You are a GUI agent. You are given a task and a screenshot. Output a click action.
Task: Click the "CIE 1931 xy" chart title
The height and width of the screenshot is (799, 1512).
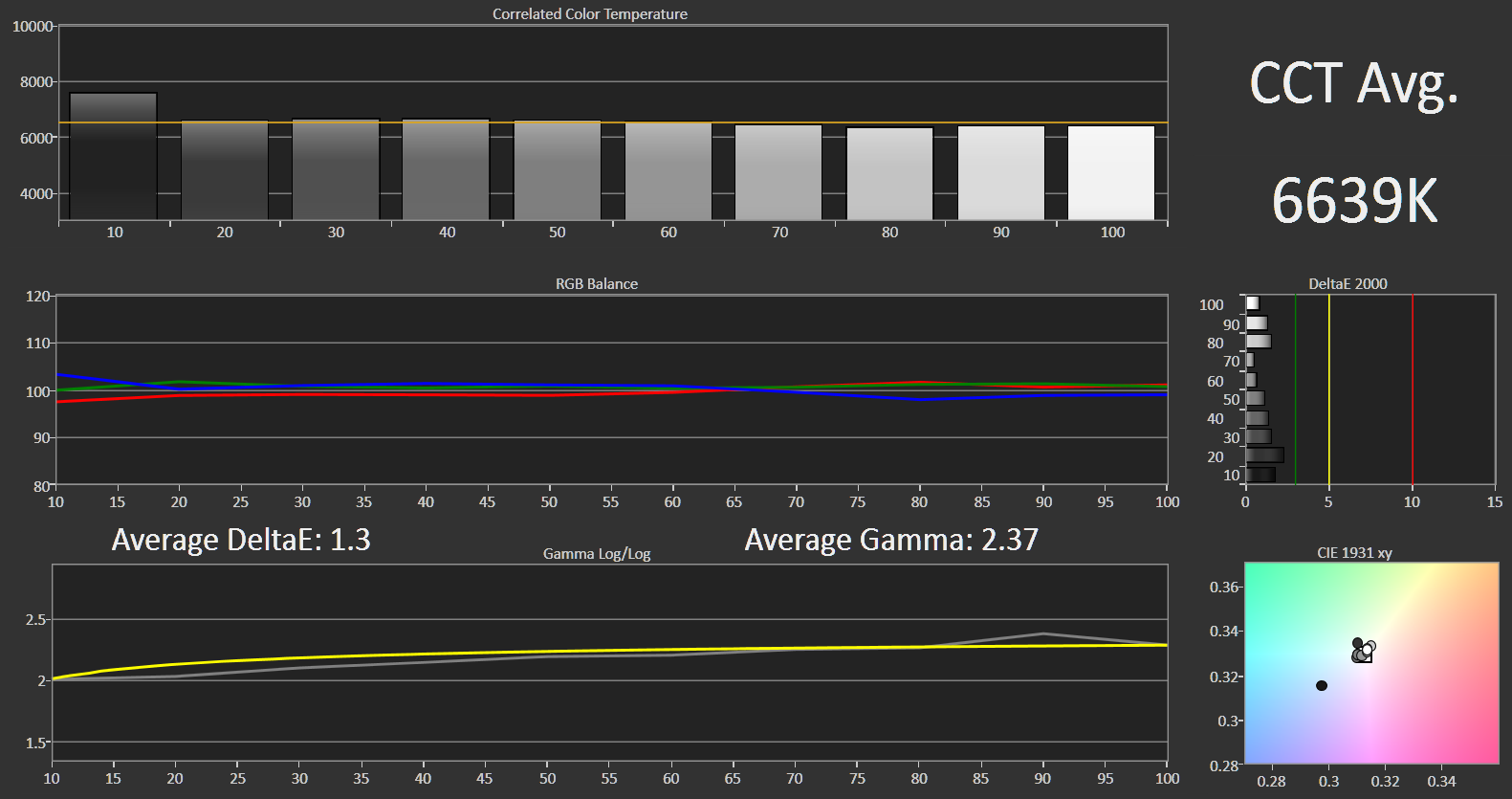1354,552
